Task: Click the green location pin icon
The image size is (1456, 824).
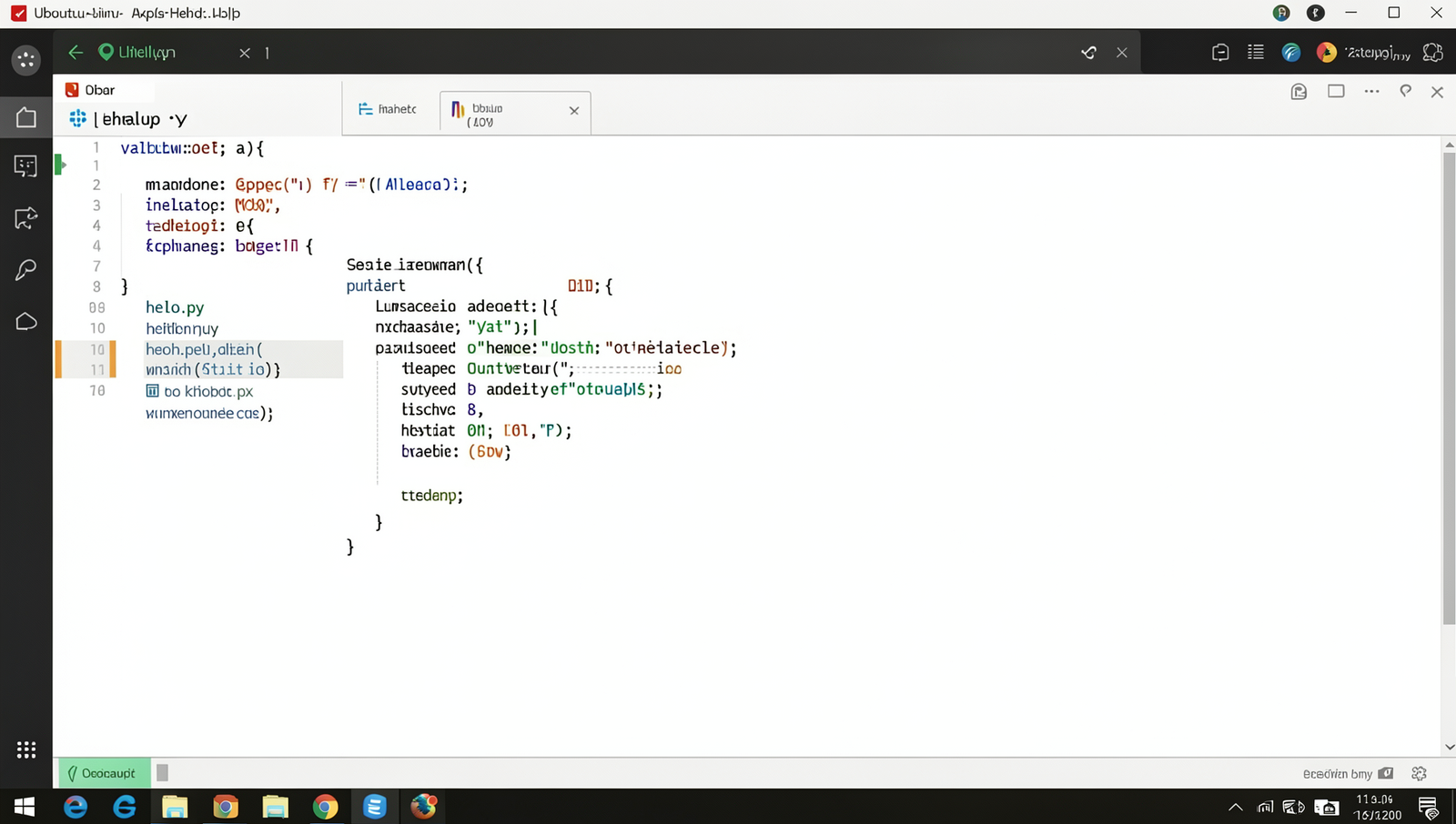Action: pyautogui.click(x=106, y=53)
